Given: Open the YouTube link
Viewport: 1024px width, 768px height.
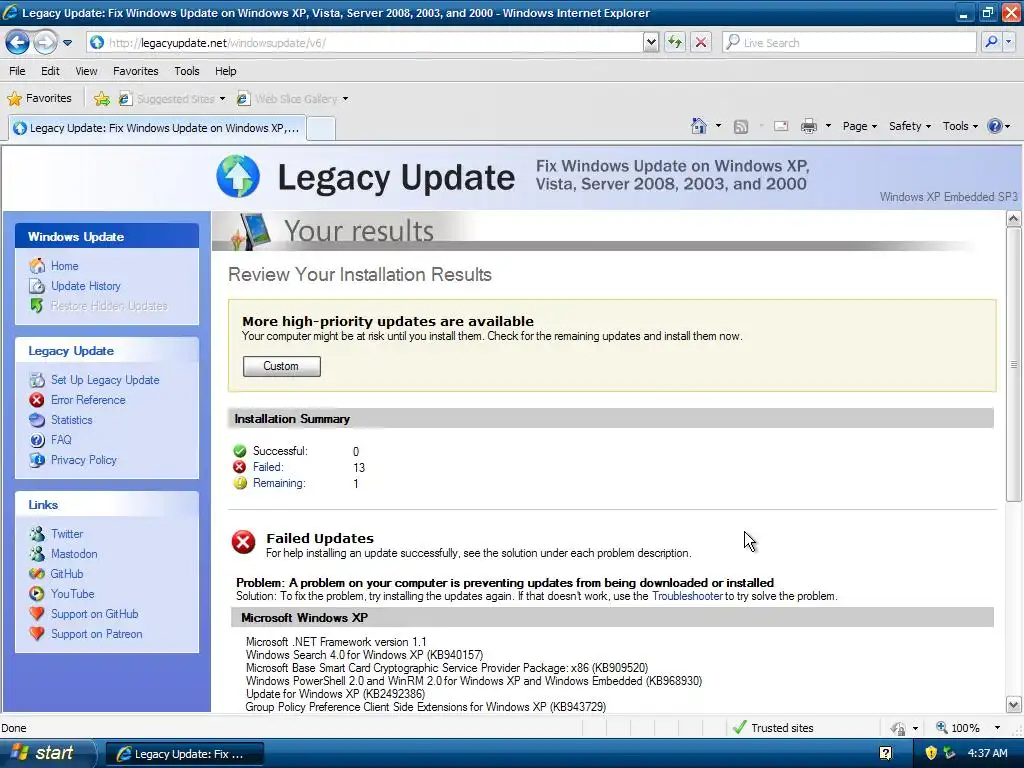Looking at the screenshot, I should [x=72, y=594].
